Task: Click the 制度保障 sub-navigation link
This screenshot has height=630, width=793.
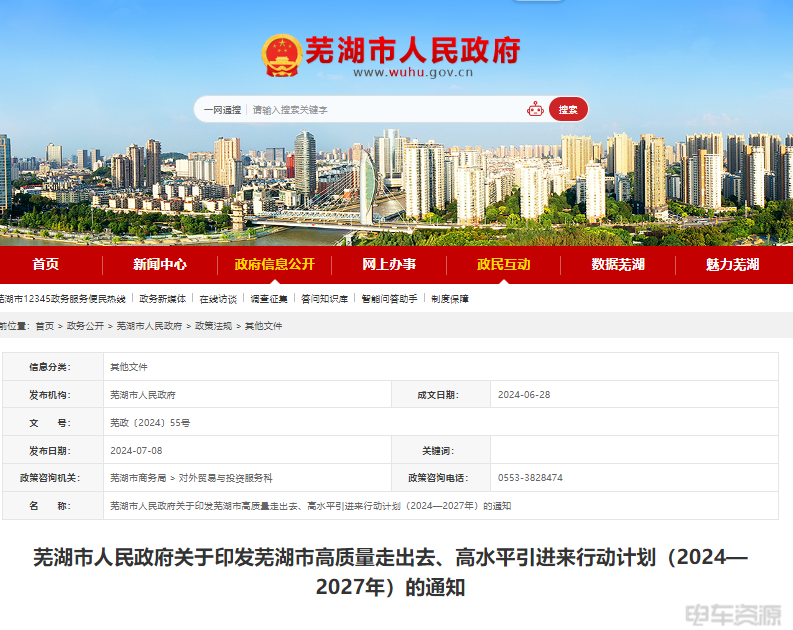Action: tap(450, 299)
